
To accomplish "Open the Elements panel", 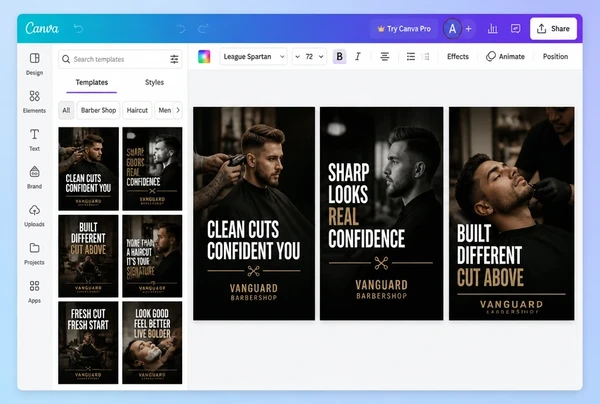I will click(x=34, y=102).
